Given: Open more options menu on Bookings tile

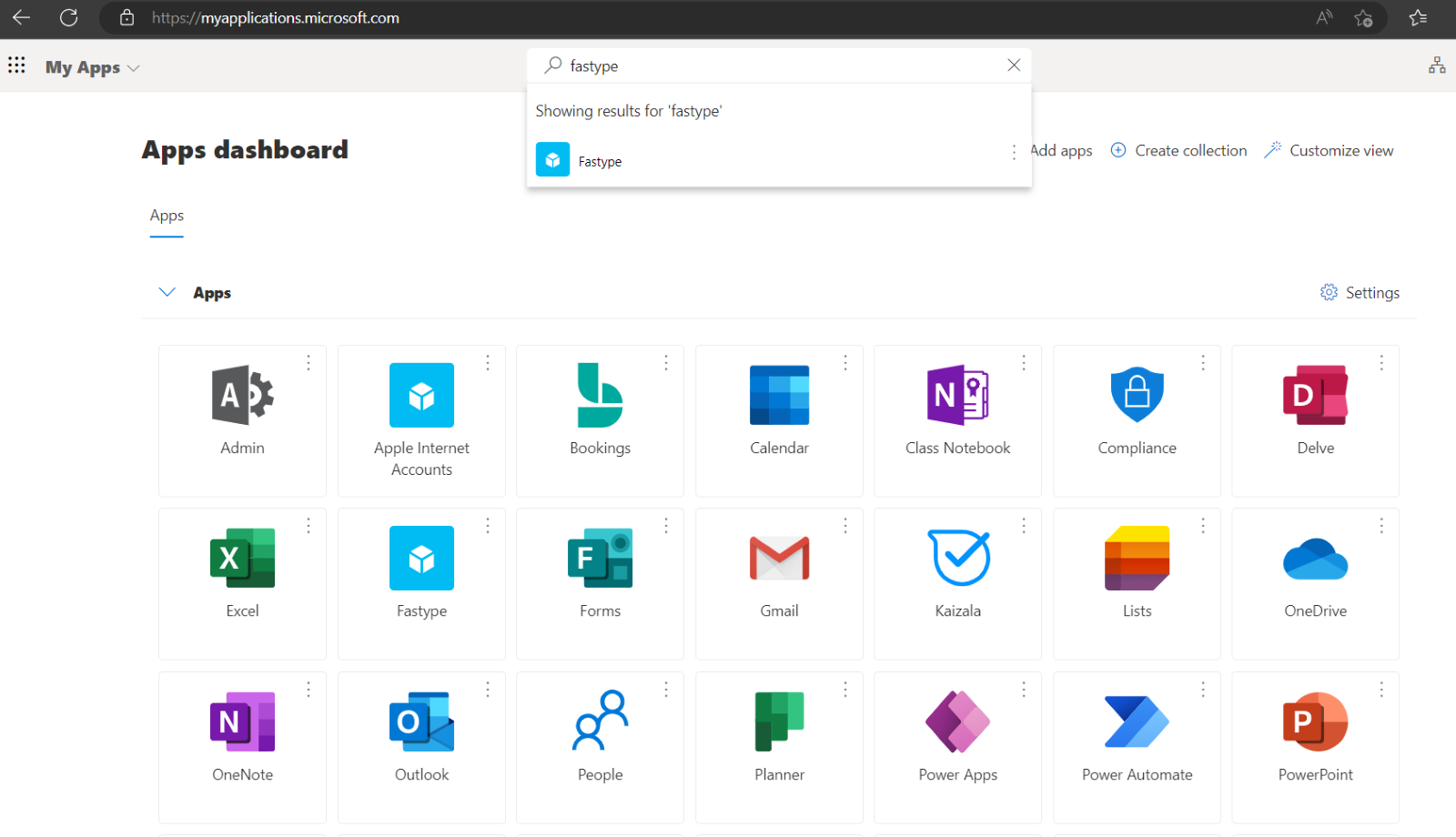Looking at the screenshot, I should point(666,363).
